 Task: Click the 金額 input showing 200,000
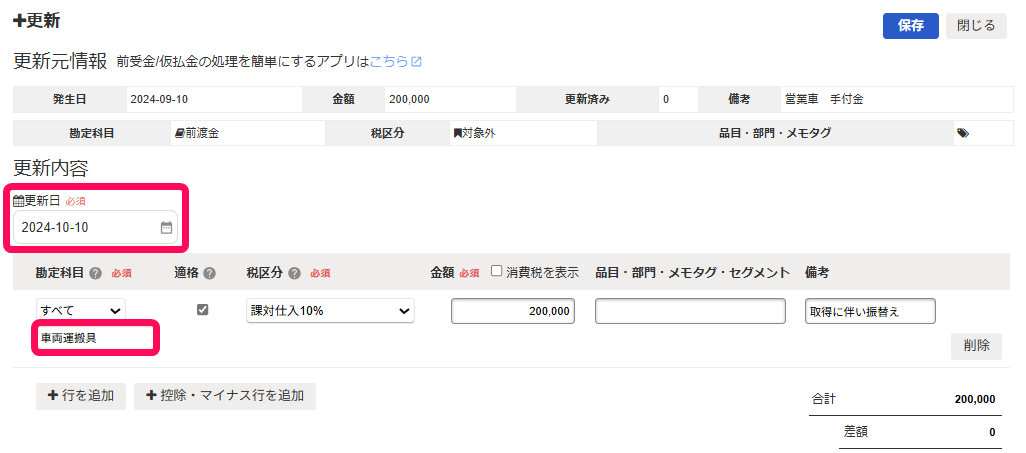pyautogui.click(x=513, y=311)
